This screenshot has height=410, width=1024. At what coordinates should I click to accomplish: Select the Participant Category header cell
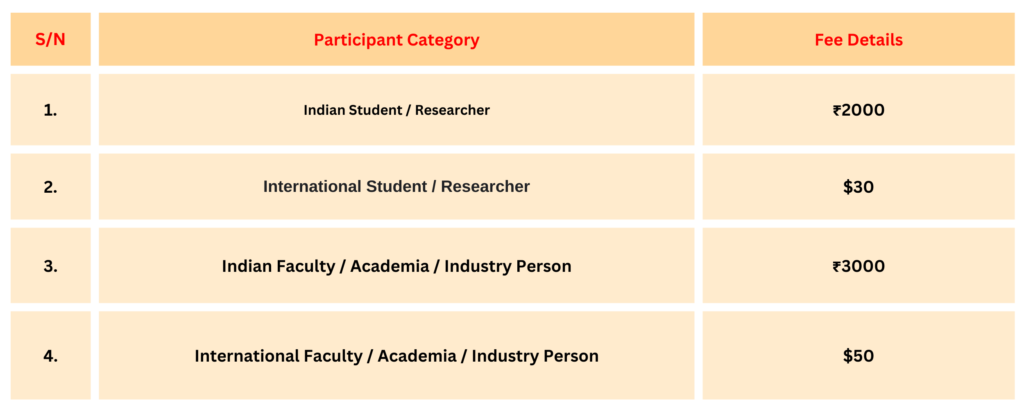(396, 40)
